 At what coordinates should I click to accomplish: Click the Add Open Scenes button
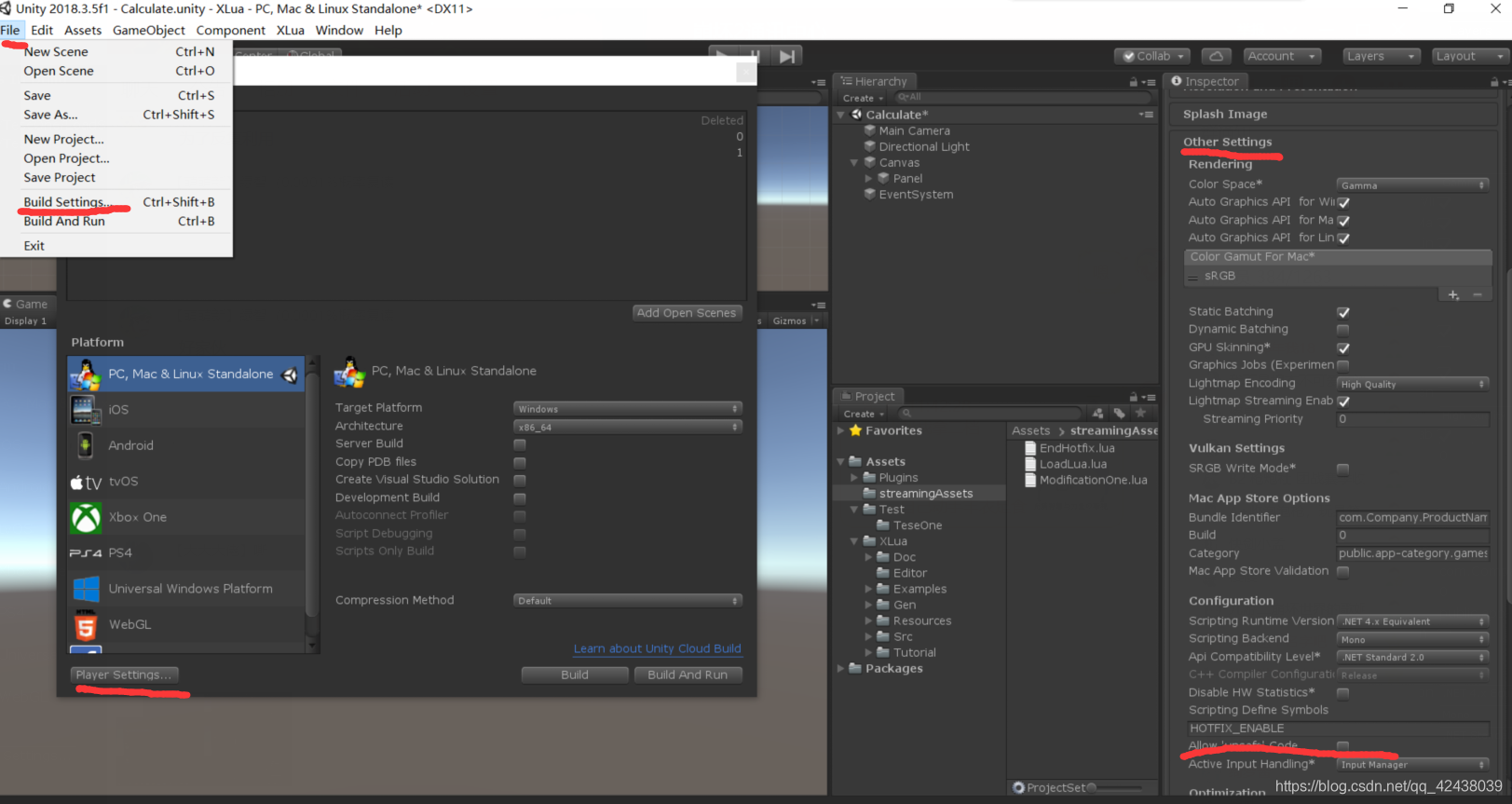[687, 313]
